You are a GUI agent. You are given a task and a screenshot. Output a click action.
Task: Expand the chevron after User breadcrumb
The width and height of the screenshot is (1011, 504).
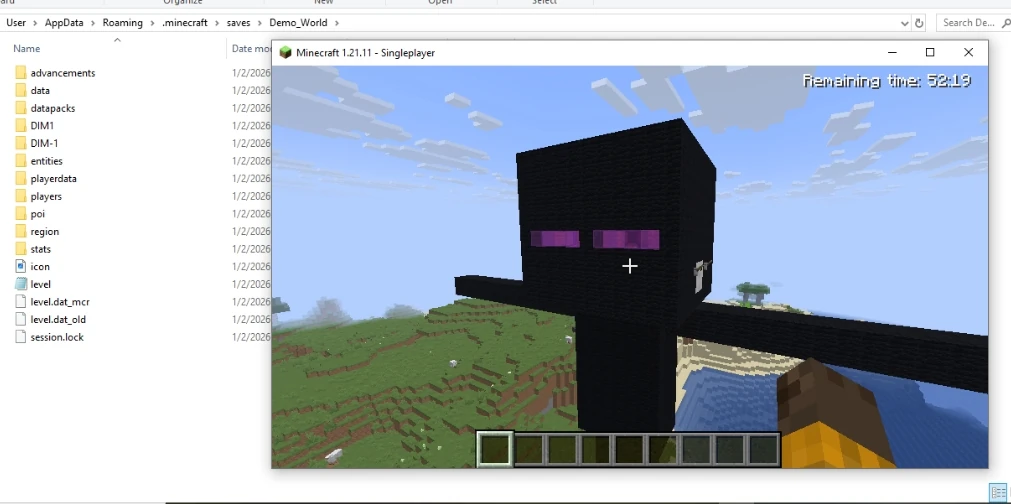click(x=35, y=23)
